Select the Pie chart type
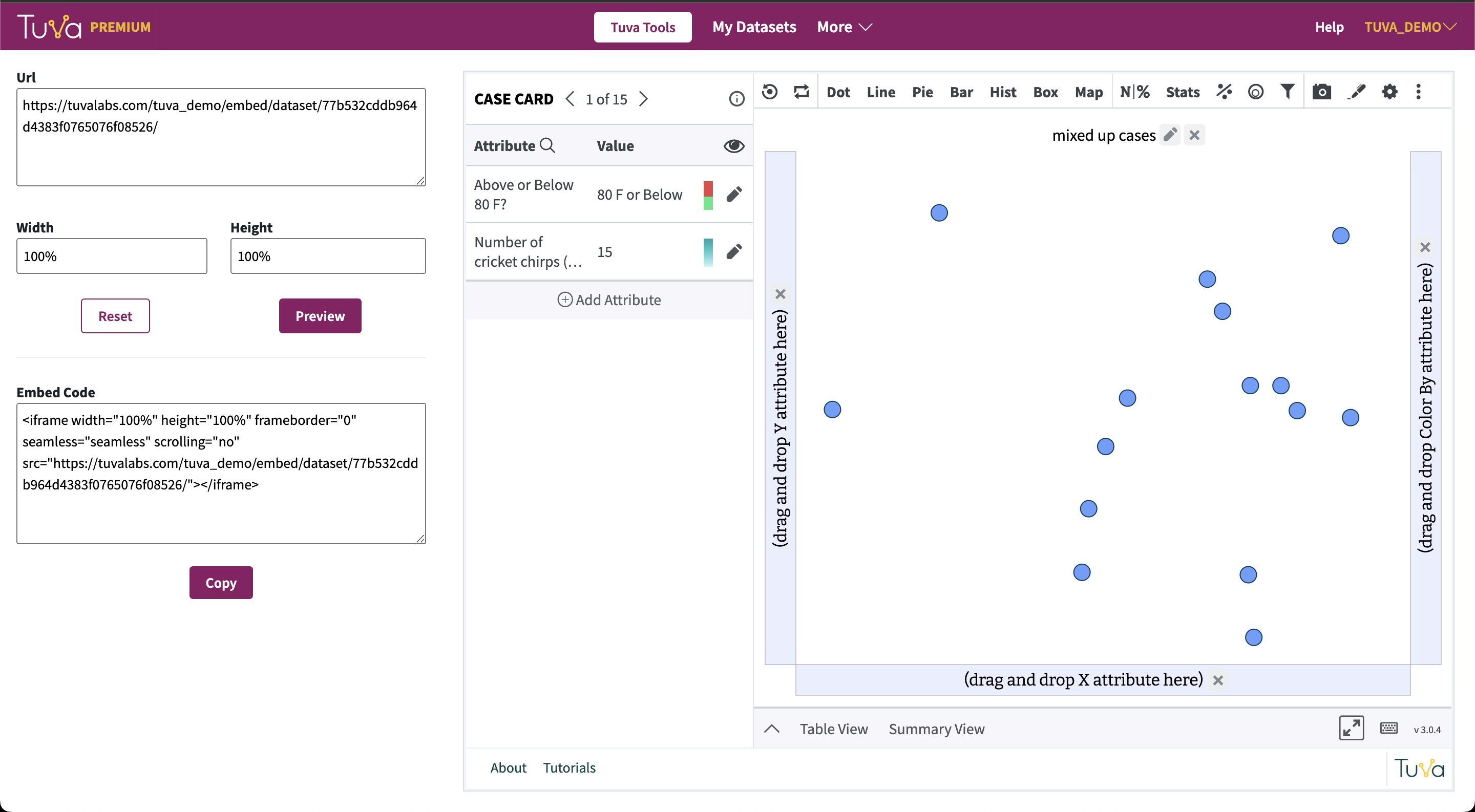The image size is (1475, 812). (922, 92)
